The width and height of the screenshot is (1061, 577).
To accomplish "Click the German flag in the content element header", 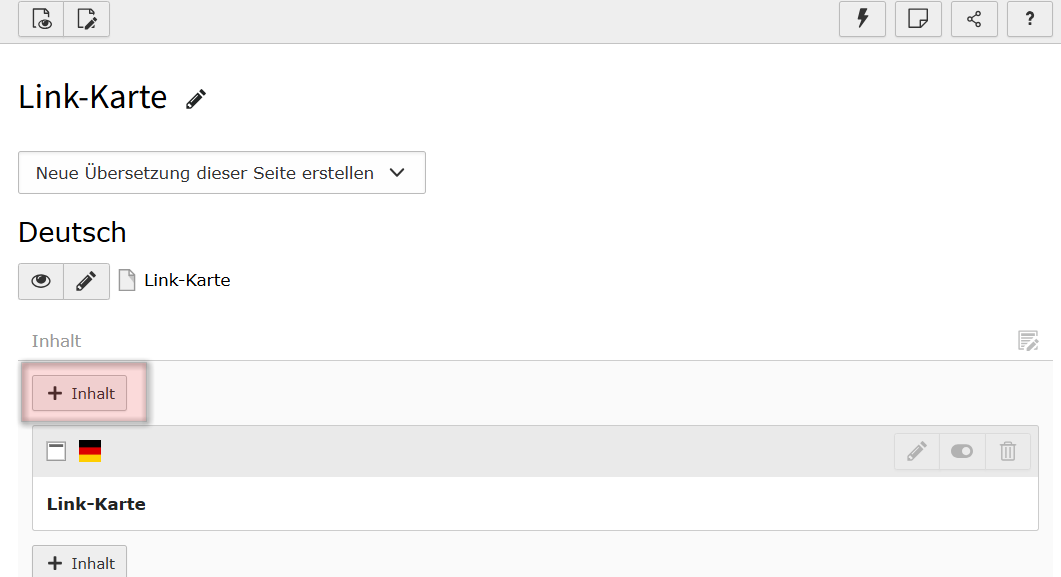I will tap(90, 451).
